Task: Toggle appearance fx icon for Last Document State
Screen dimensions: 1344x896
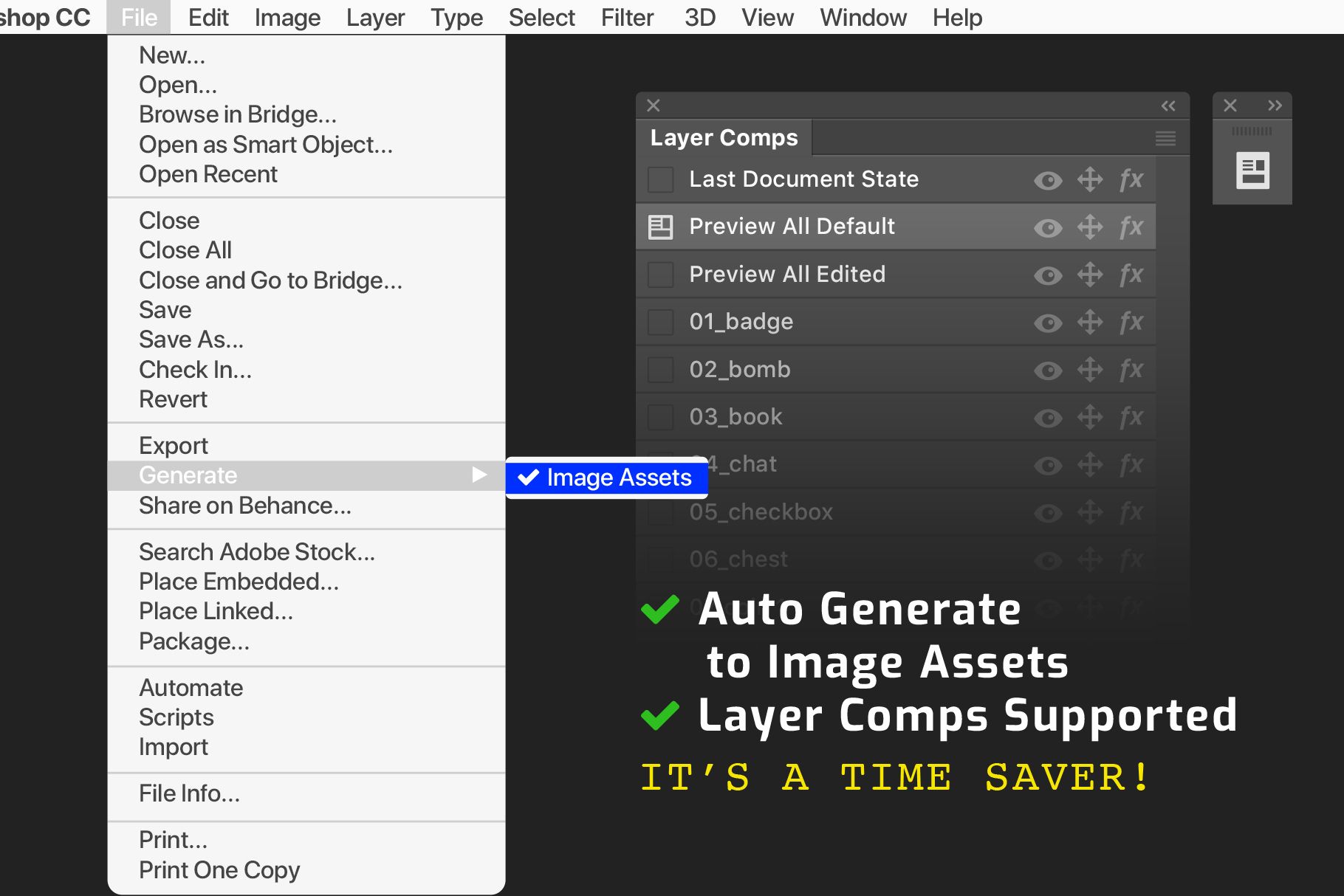Action: pos(1131,179)
